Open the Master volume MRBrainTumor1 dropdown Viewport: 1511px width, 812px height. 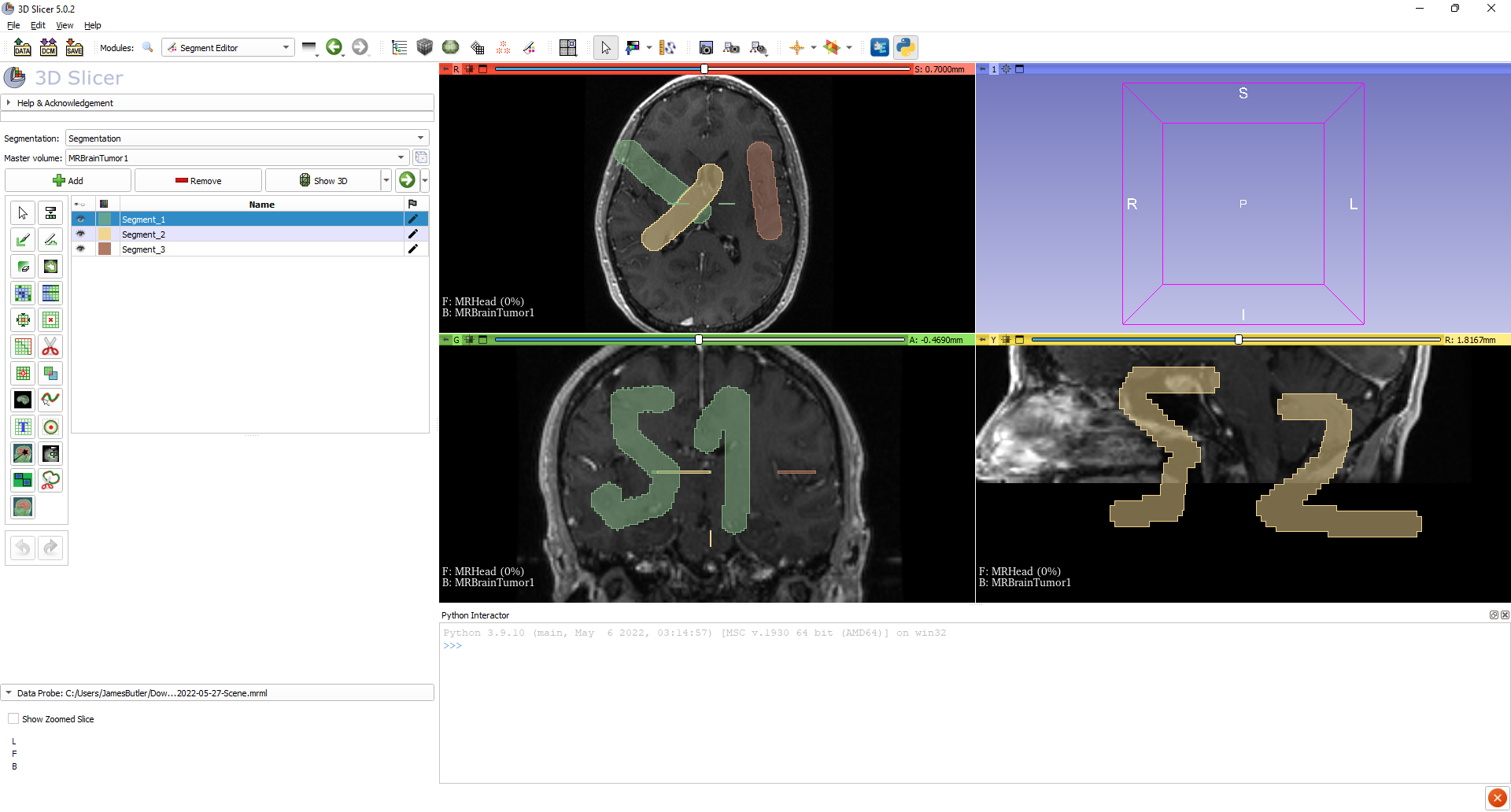(237, 158)
